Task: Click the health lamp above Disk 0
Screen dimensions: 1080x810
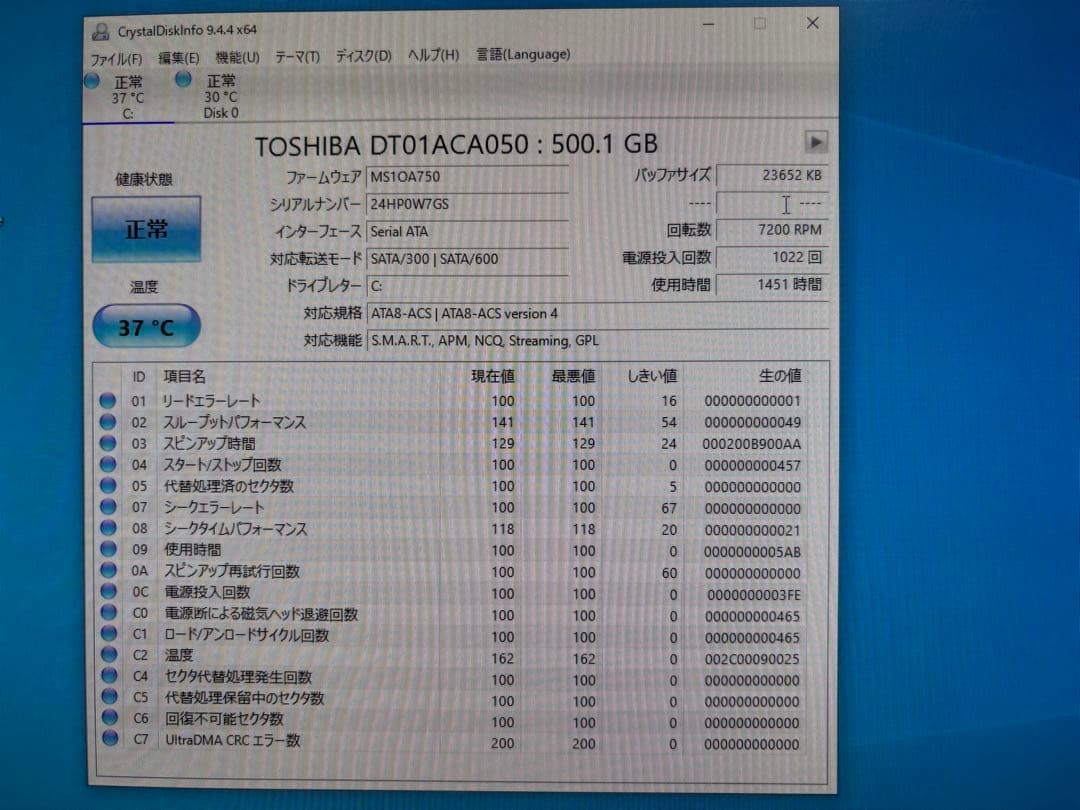Action: [183, 81]
